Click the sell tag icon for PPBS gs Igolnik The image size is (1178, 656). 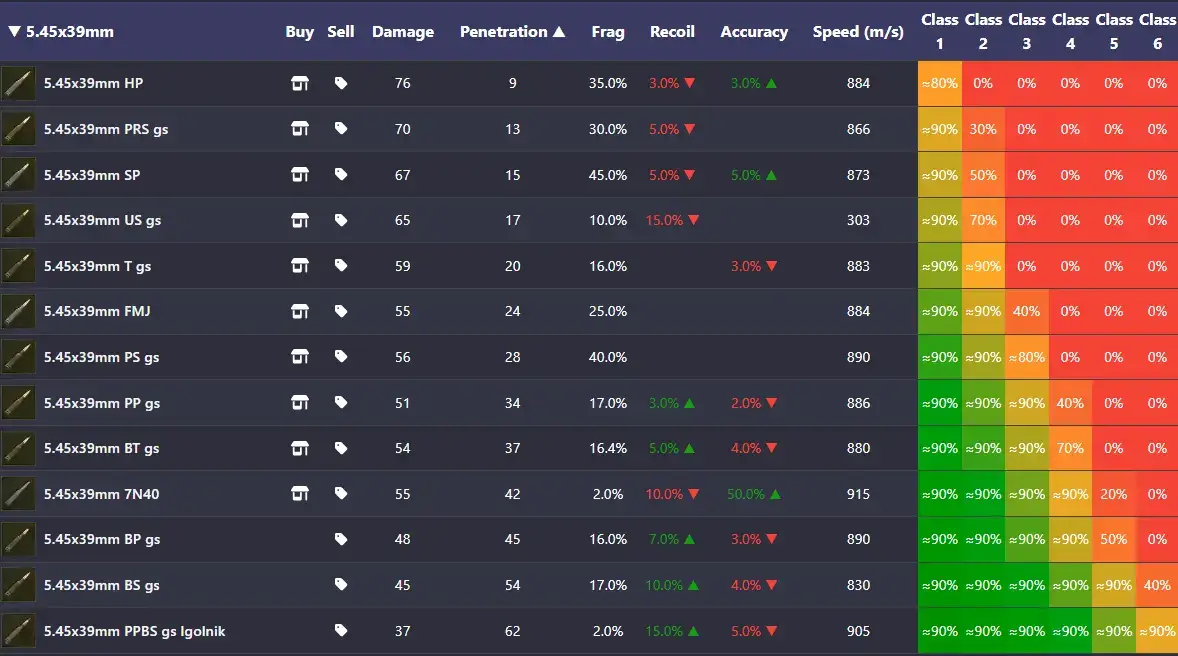pos(341,631)
